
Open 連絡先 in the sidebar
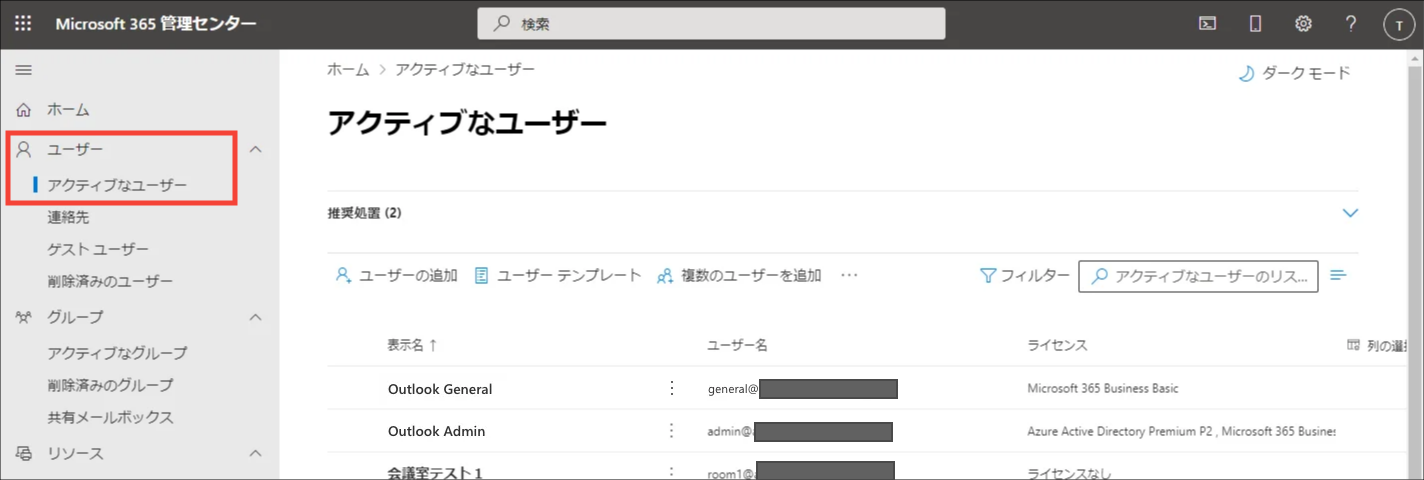point(68,217)
